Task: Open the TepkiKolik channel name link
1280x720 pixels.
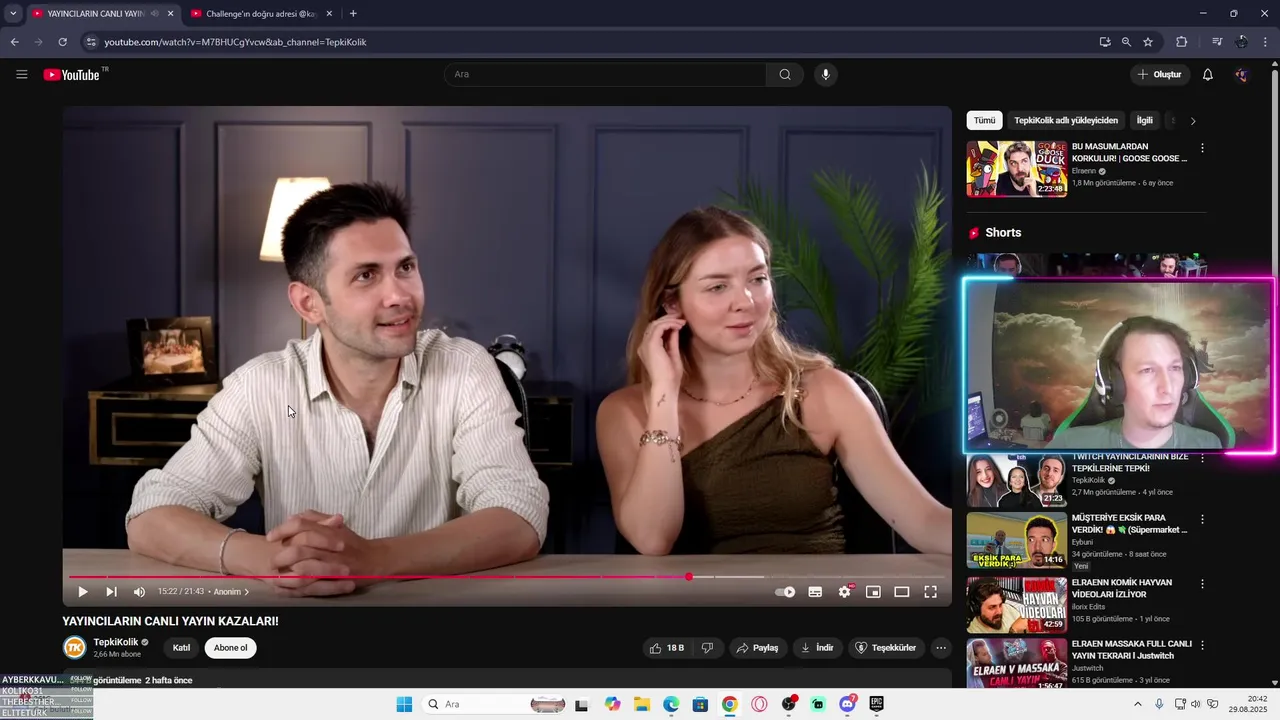Action: pos(115,642)
